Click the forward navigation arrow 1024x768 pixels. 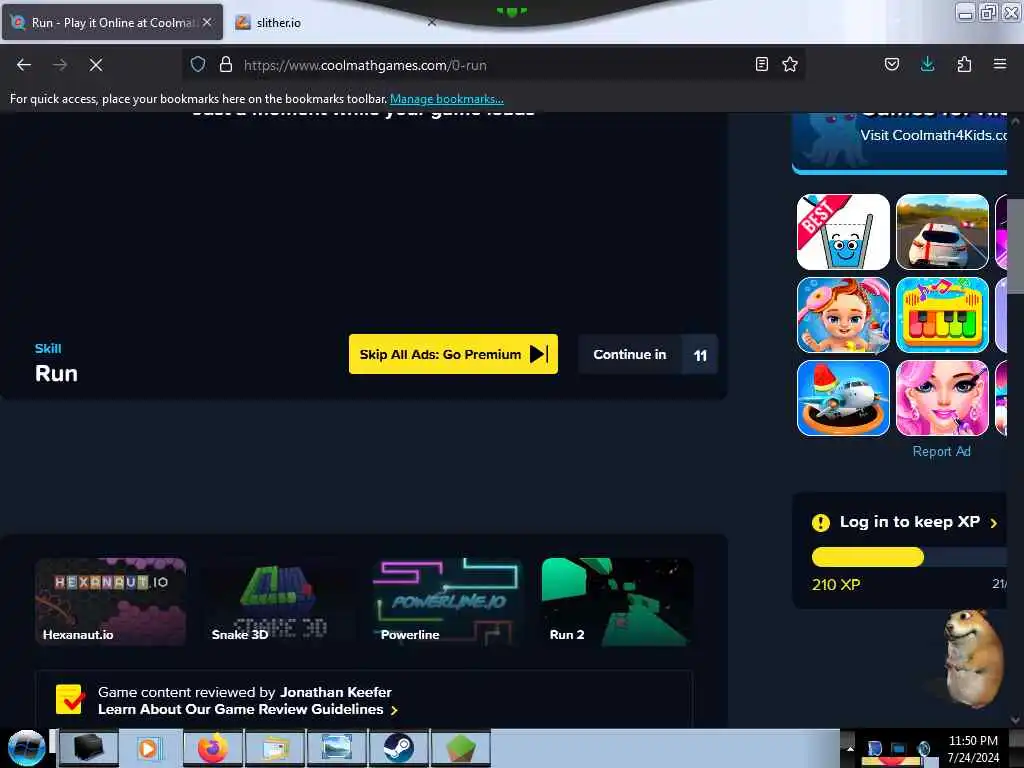[x=59, y=65]
